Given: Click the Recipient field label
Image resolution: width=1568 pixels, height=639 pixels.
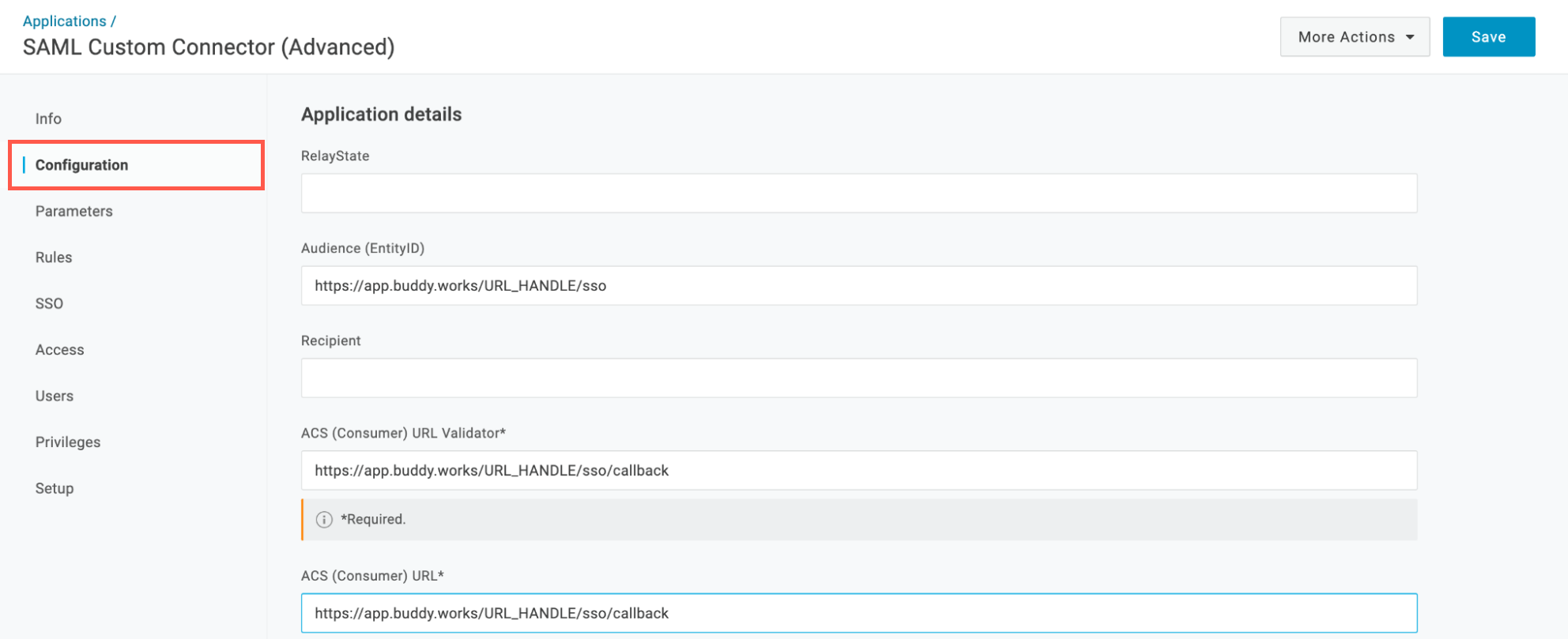Looking at the screenshot, I should point(330,341).
